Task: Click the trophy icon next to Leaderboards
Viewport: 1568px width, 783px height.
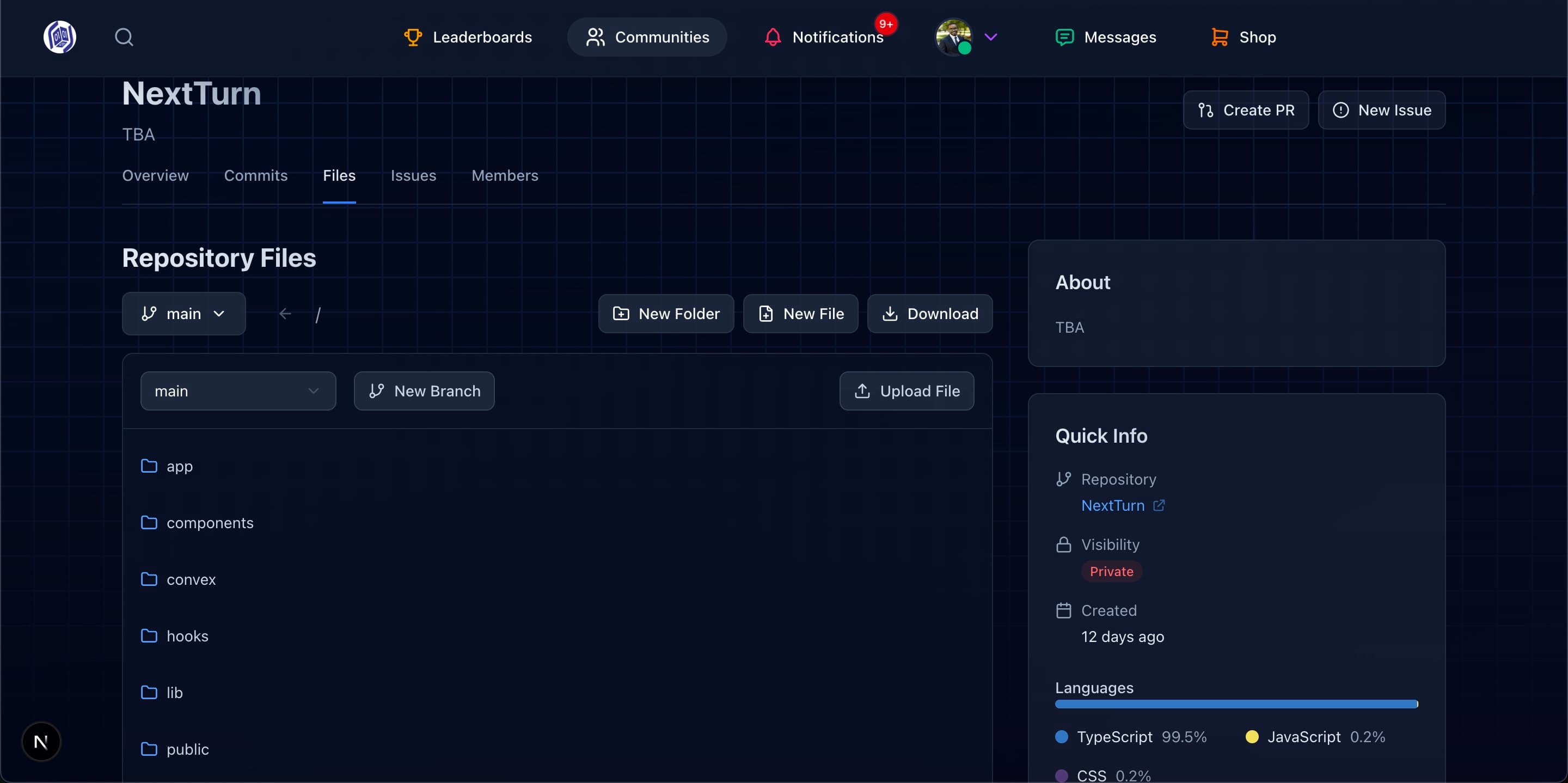Action: click(x=412, y=36)
